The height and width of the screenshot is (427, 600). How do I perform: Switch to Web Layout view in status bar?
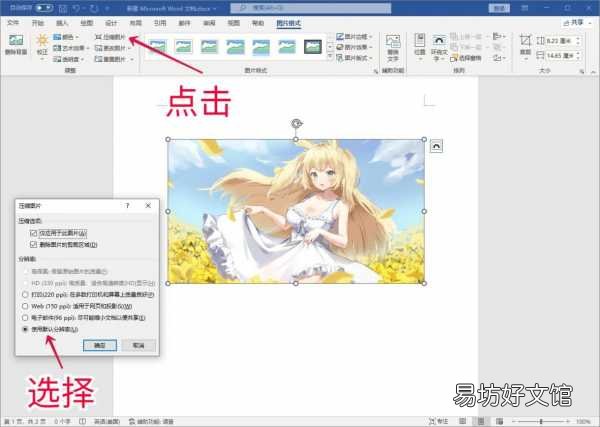(x=499, y=421)
